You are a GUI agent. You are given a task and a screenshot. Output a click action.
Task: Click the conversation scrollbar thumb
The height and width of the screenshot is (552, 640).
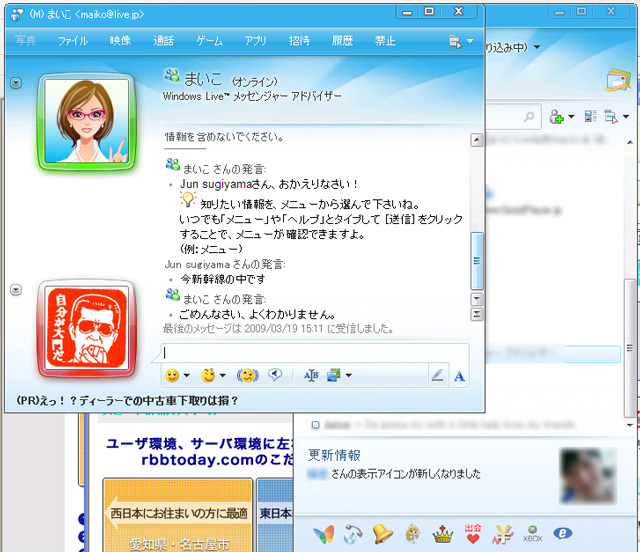477,260
